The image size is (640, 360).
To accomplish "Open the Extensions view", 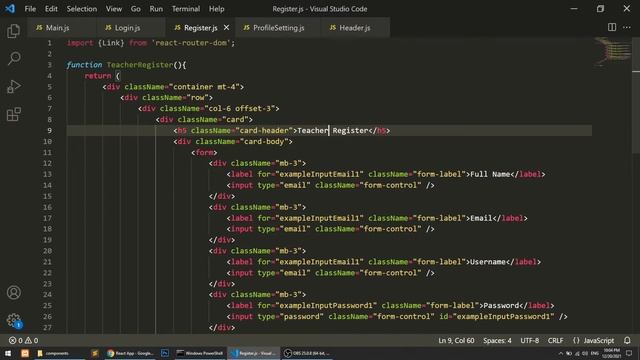I will pyautogui.click(x=13, y=114).
